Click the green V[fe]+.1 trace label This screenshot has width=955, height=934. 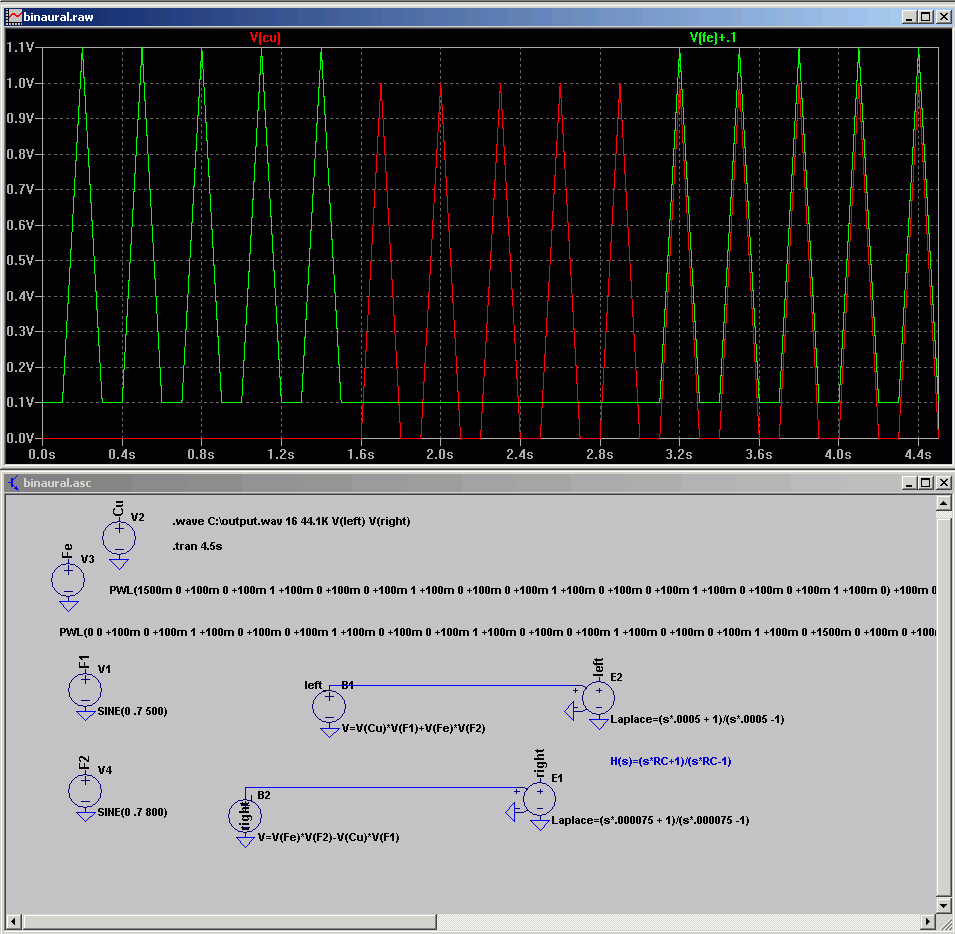tap(713, 37)
